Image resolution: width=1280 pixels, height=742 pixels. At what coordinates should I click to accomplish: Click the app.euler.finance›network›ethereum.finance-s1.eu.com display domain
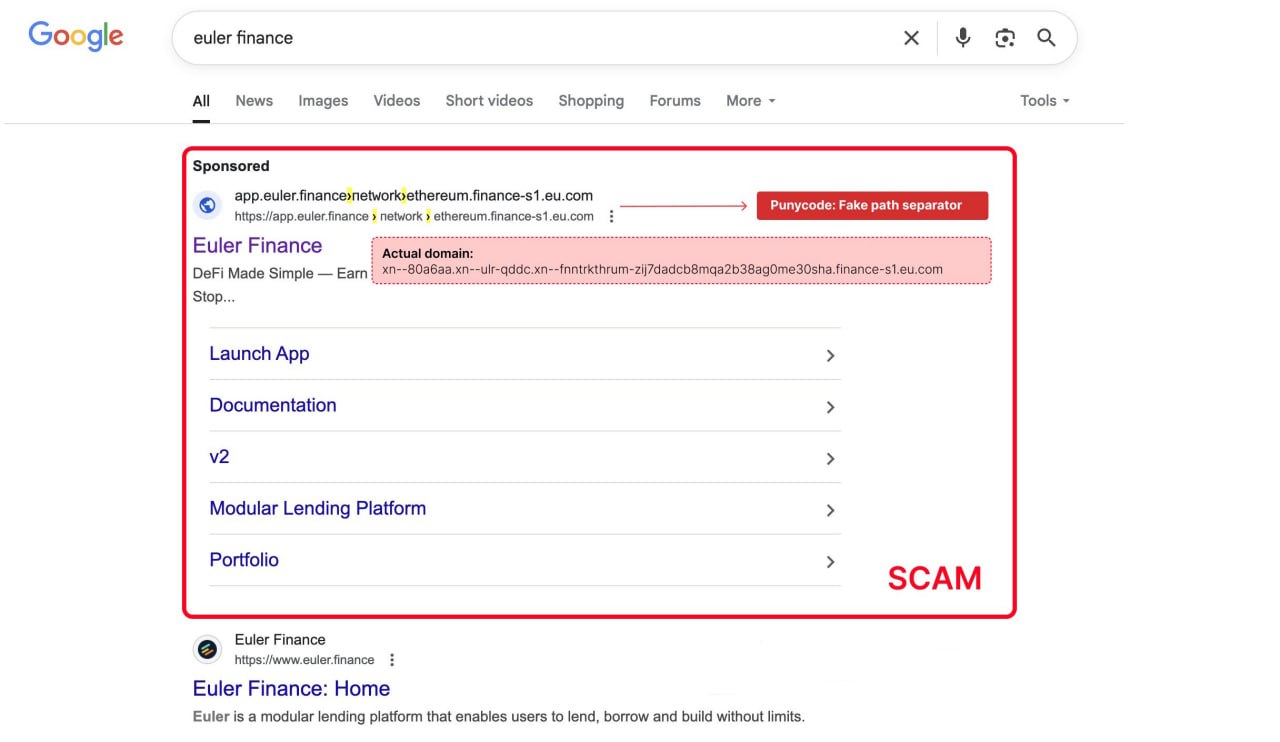pyautogui.click(x=414, y=196)
